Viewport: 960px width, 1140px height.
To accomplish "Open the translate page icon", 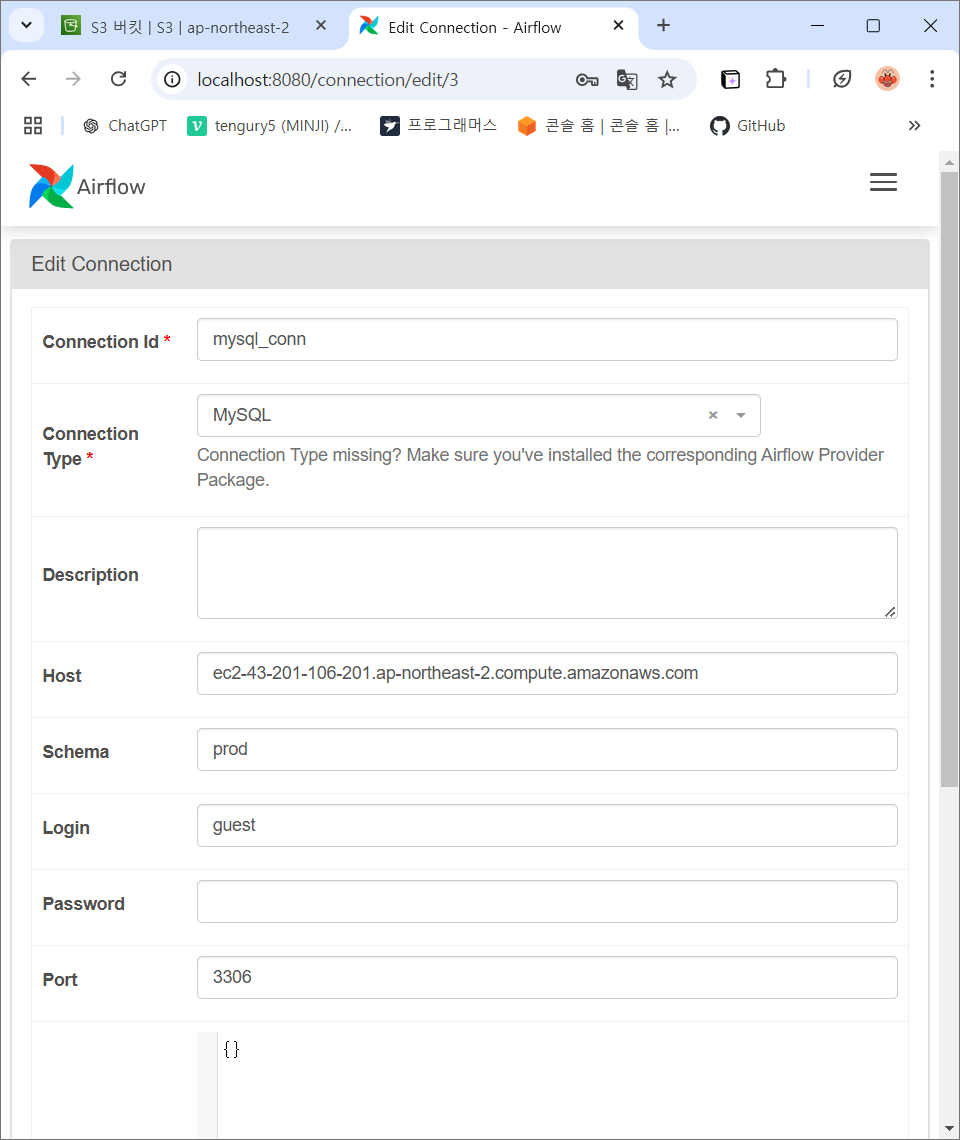I will coord(627,80).
